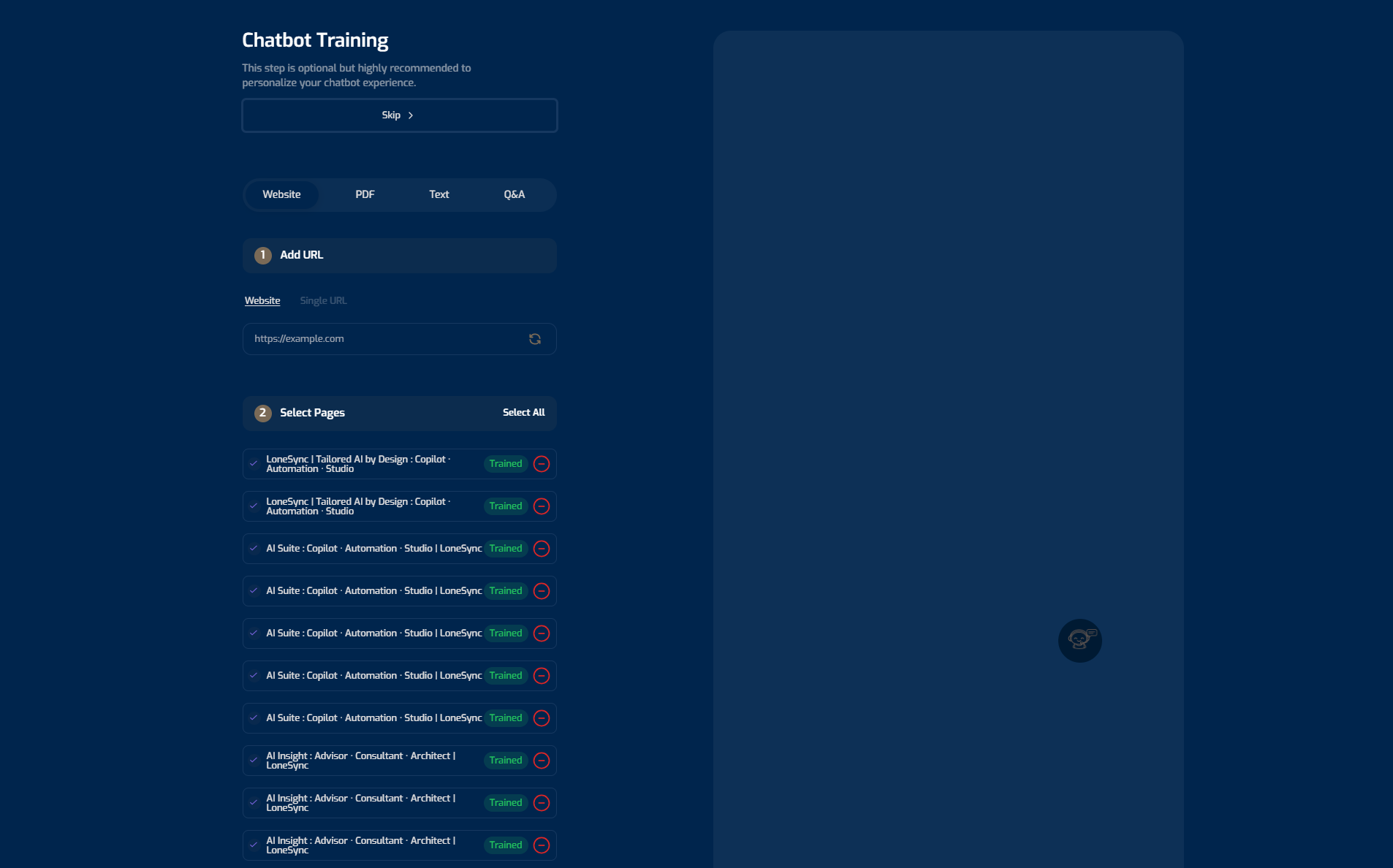This screenshot has height=868, width=1393.
Task: Toggle the first AI Insight page checkbox
Action: coord(254,761)
